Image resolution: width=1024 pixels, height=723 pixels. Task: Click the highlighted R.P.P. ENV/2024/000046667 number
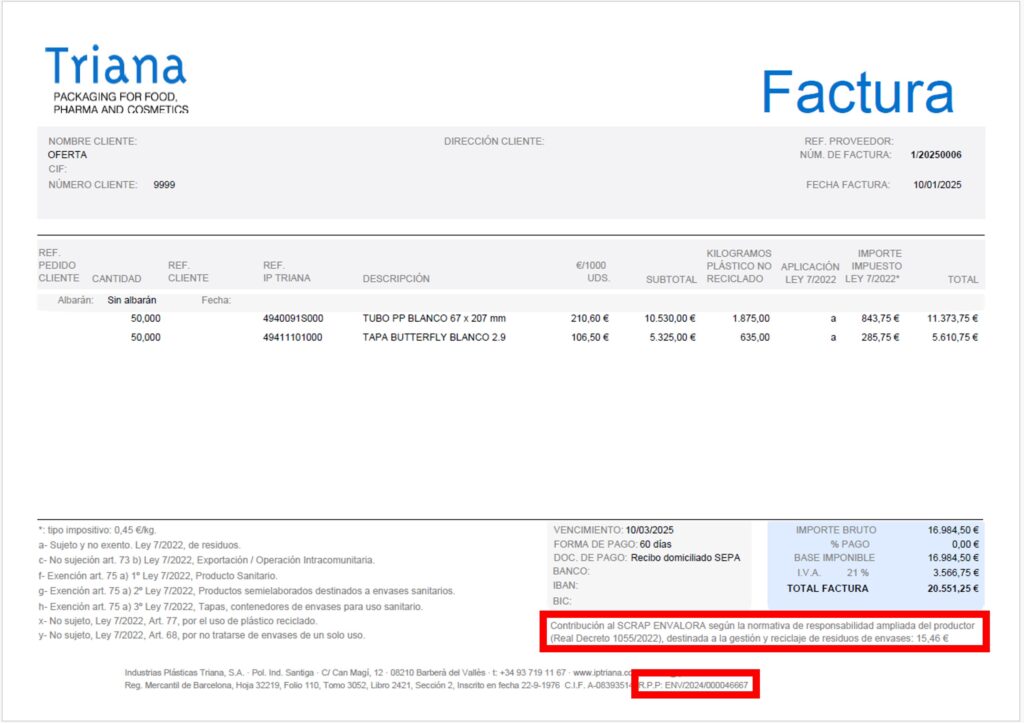pos(696,685)
